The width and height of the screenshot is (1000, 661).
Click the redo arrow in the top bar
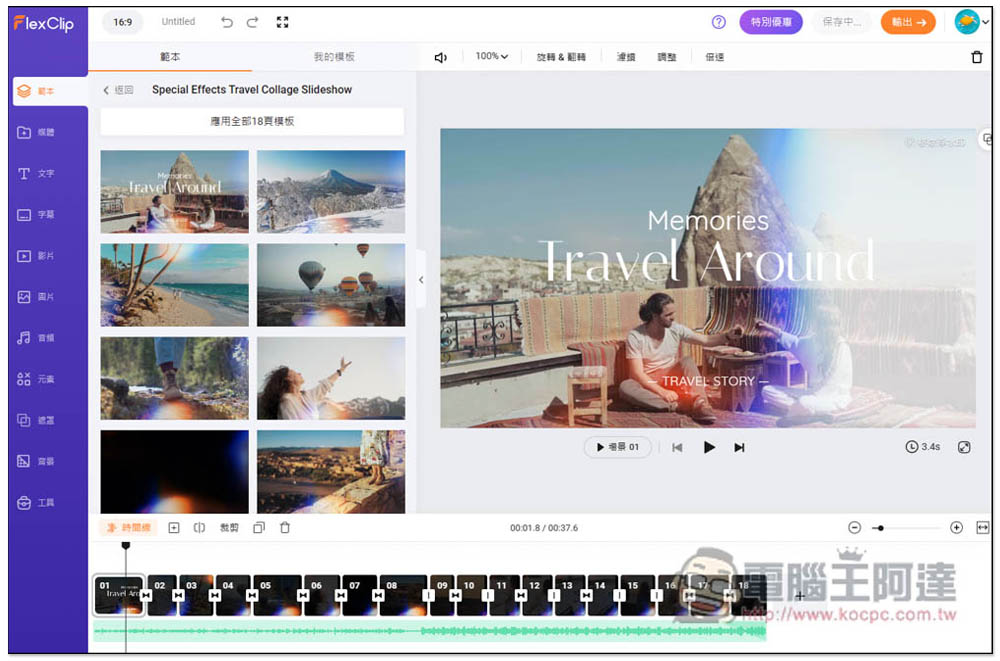coord(252,22)
